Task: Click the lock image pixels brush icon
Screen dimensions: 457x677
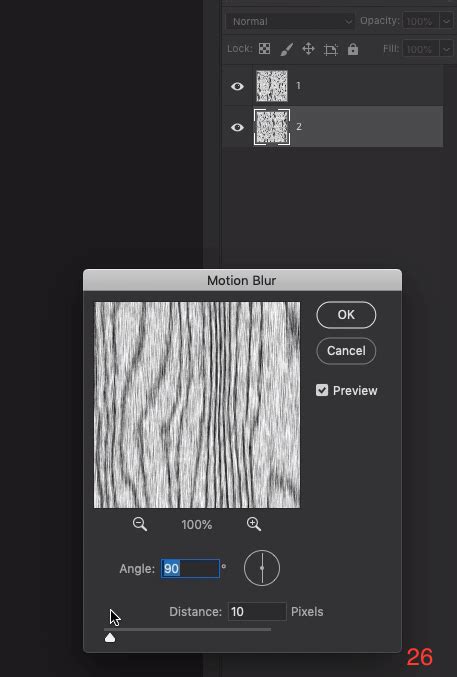Action: (x=286, y=49)
